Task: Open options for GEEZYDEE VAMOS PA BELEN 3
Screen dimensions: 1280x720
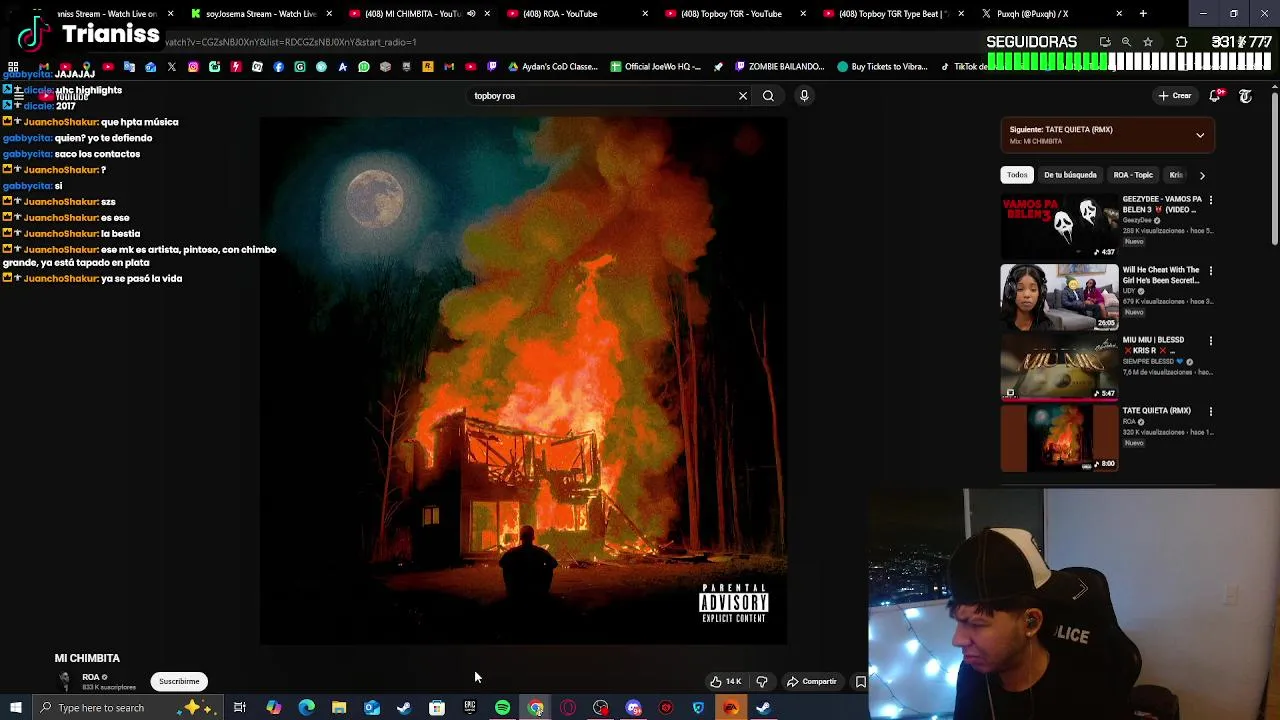Action: click(x=1211, y=200)
